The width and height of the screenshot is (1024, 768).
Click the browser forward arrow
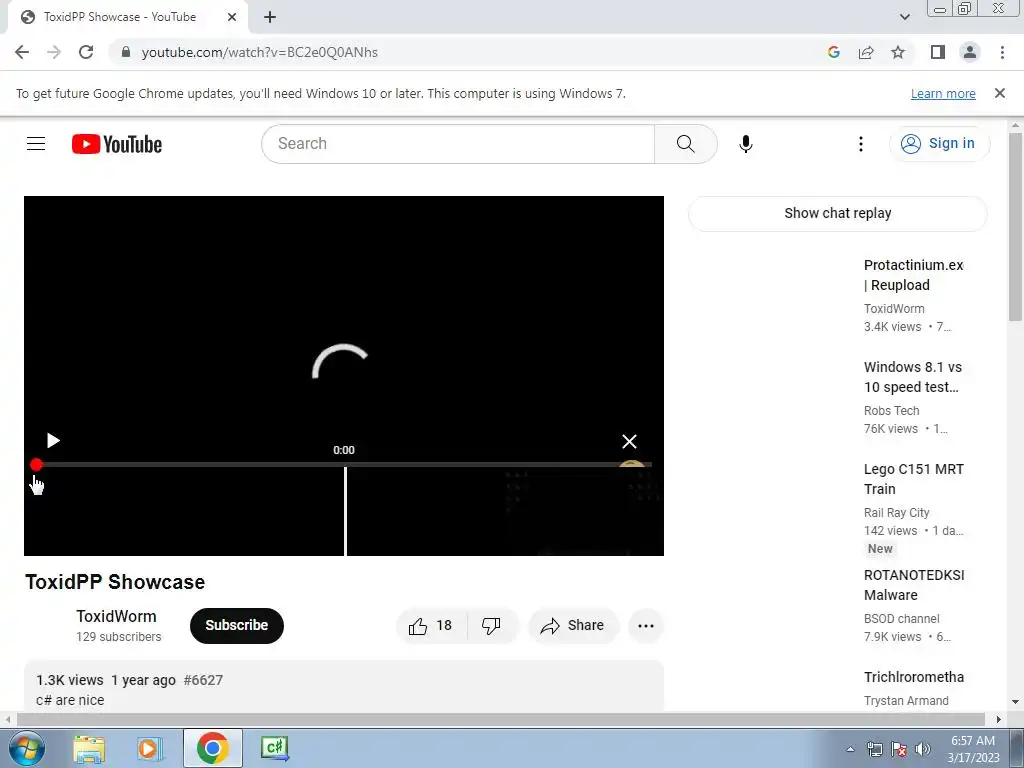tap(54, 52)
